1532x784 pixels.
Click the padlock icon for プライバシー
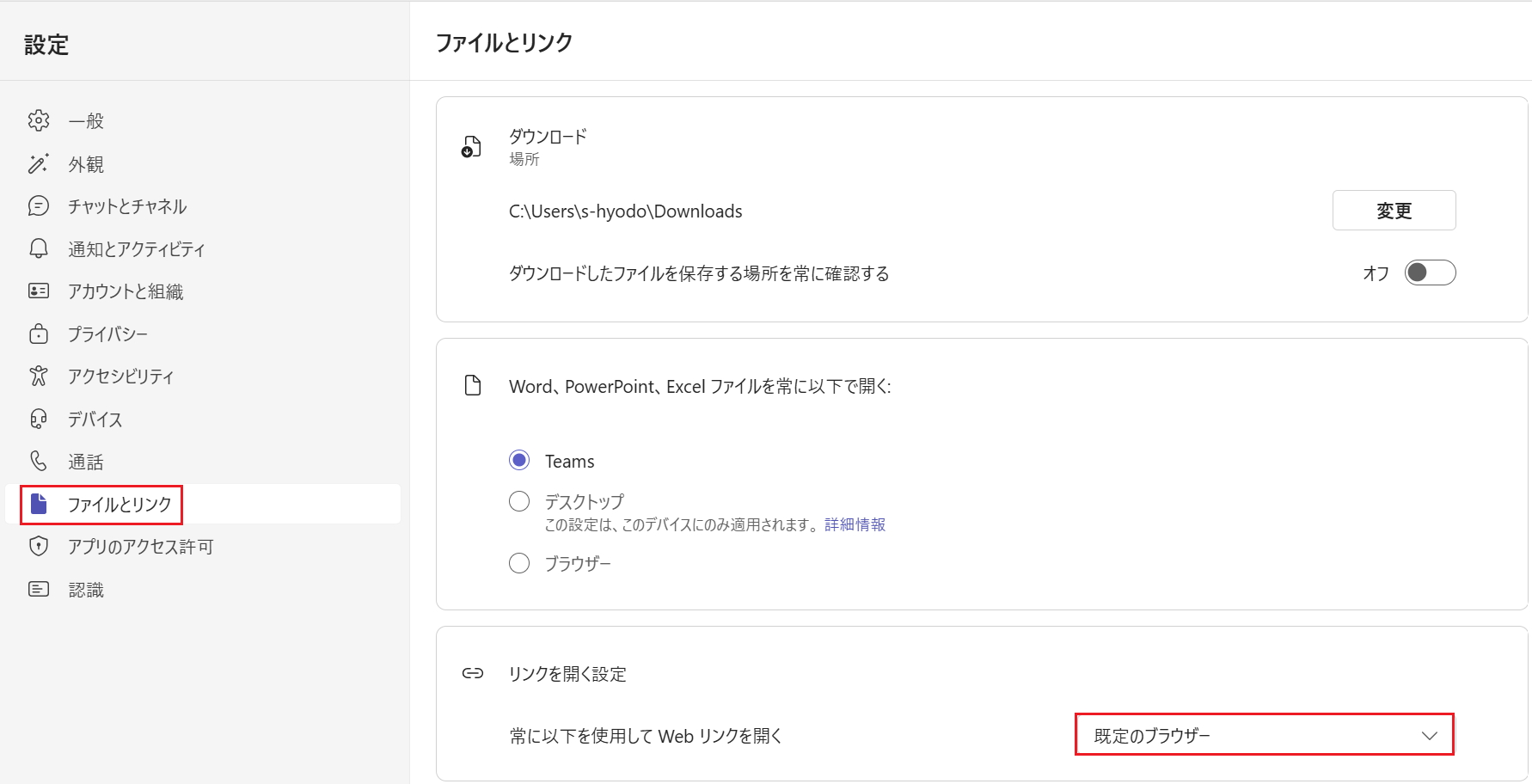coord(39,334)
